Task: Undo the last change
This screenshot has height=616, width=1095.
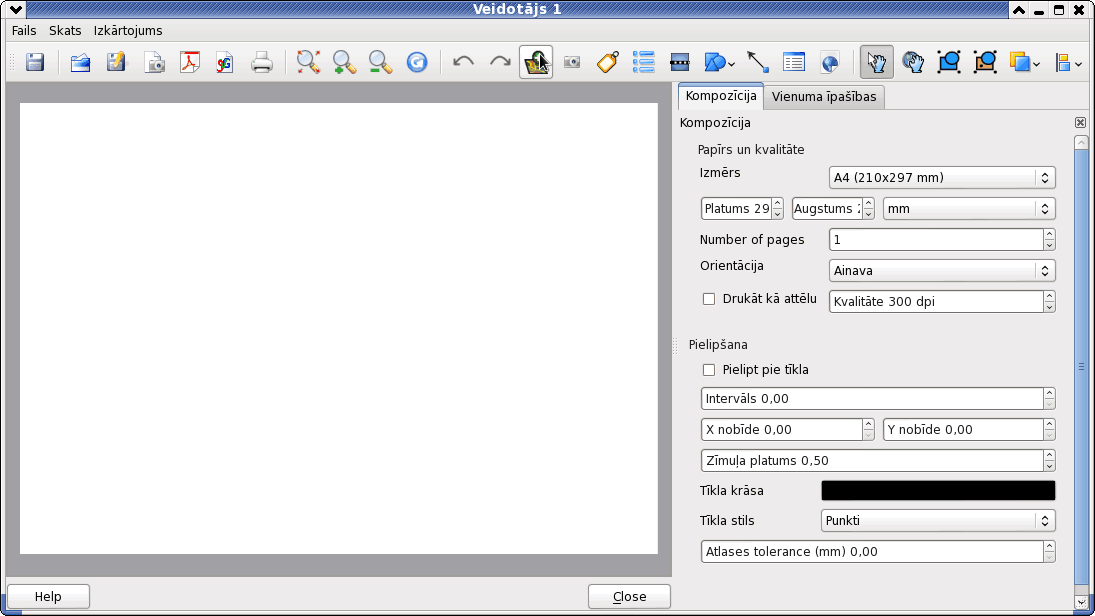Action: click(x=463, y=63)
